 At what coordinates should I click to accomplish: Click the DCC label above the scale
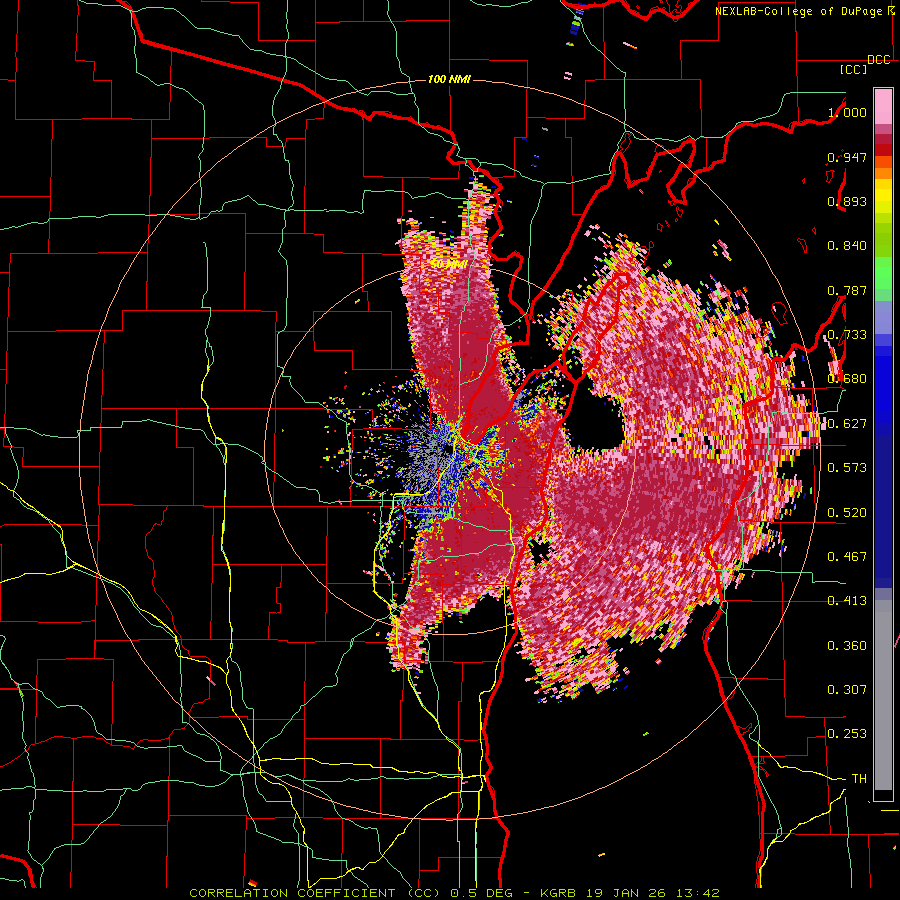[x=879, y=60]
